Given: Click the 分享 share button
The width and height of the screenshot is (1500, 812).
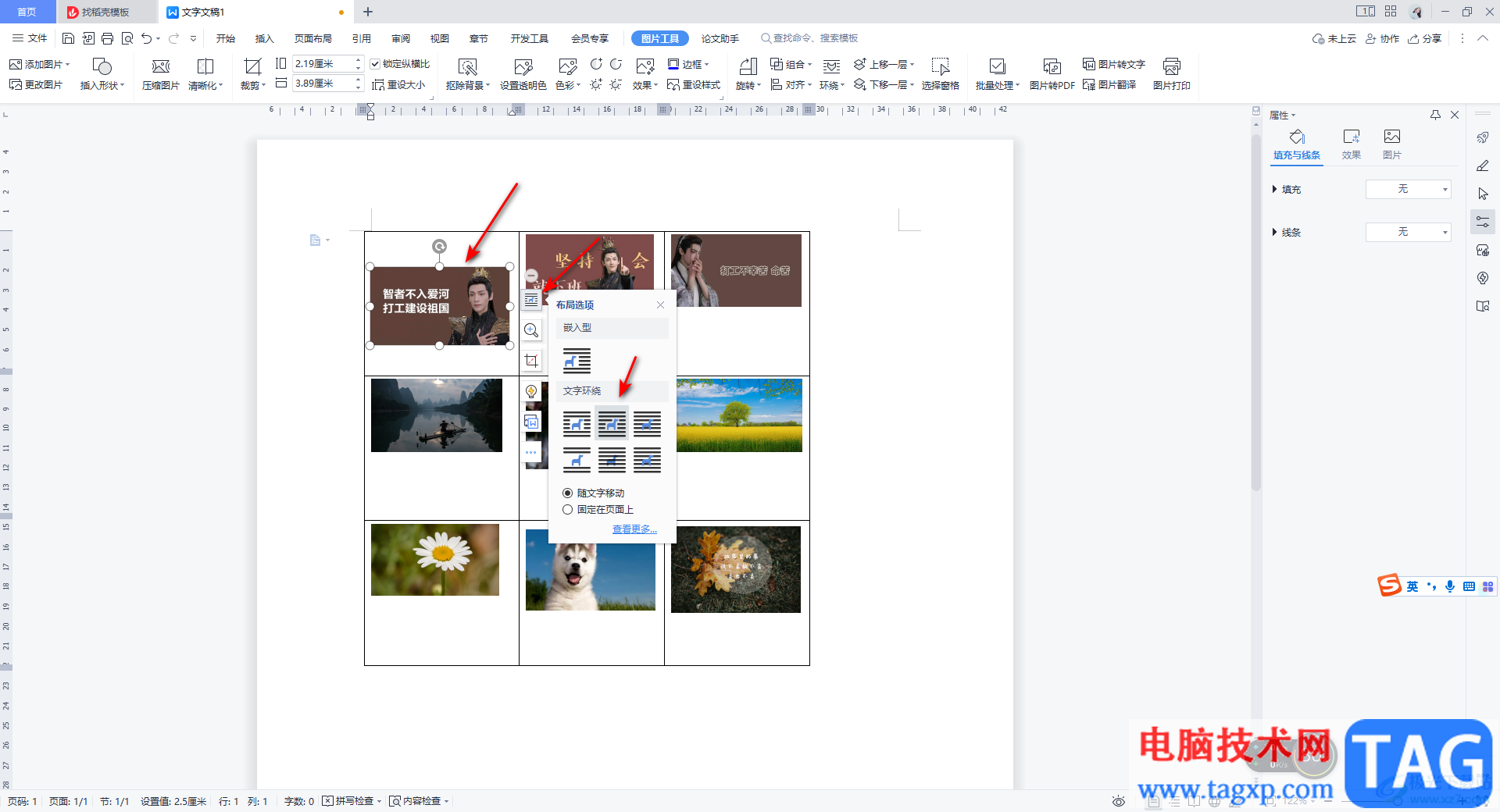Looking at the screenshot, I should (x=1425, y=38).
